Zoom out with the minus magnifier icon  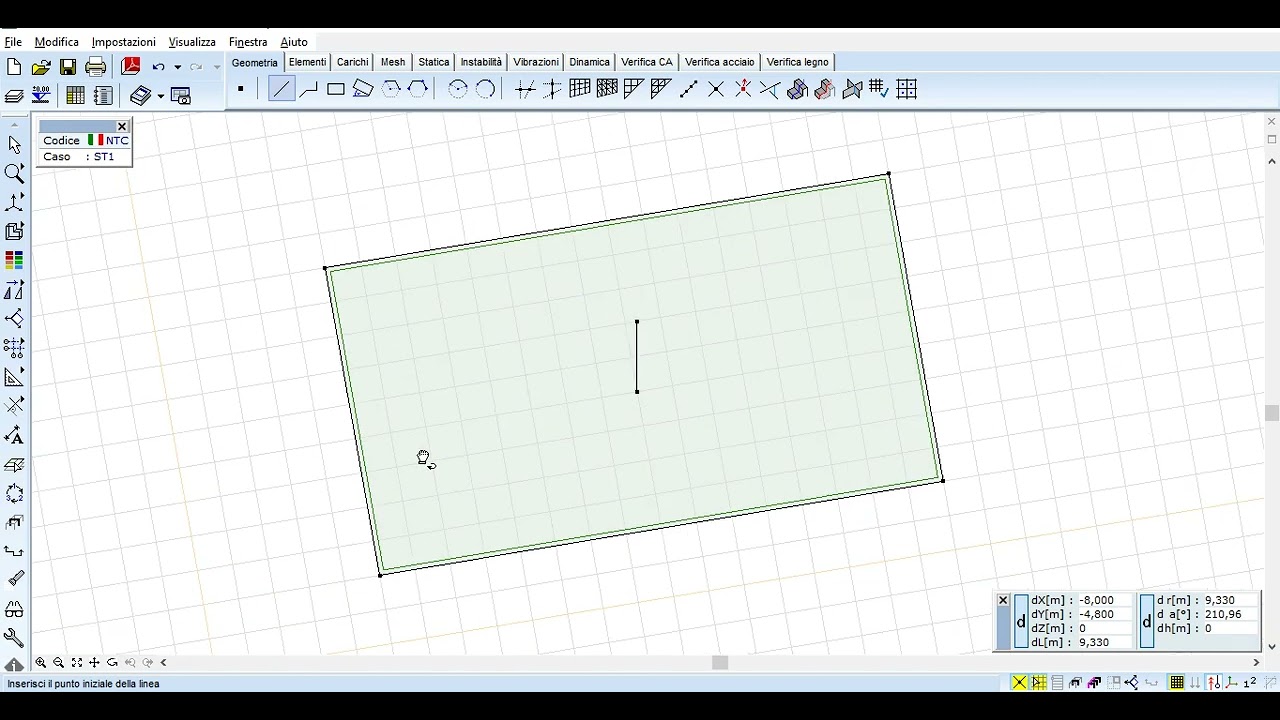coord(59,662)
